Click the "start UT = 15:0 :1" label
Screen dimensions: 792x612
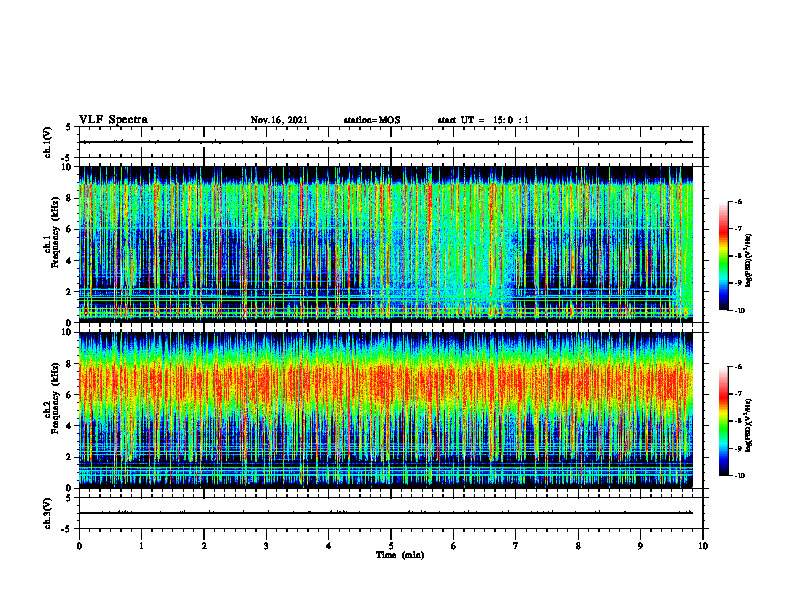pos(483,120)
